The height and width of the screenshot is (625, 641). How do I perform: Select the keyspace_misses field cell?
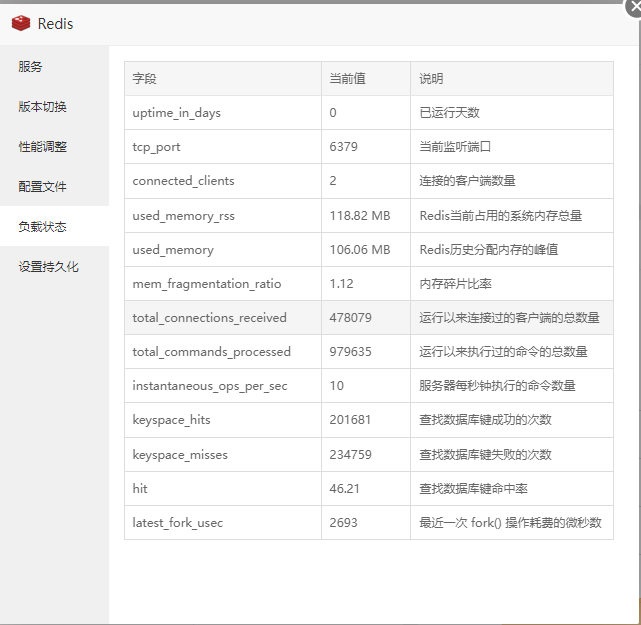click(x=223, y=455)
